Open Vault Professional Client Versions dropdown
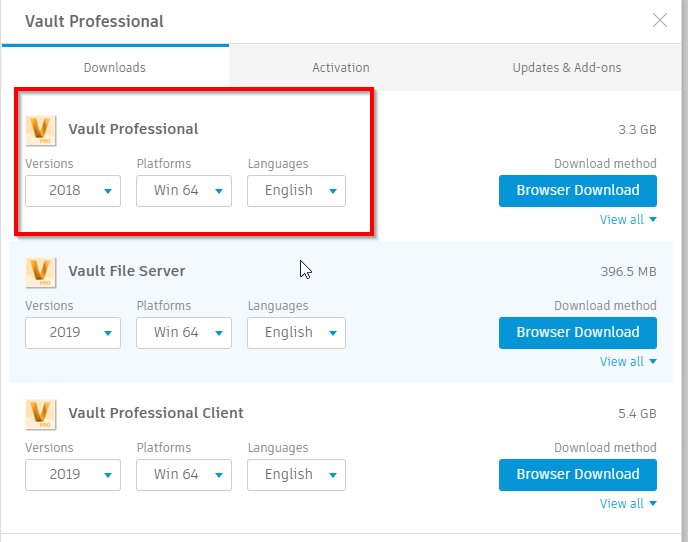Image resolution: width=688 pixels, height=542 pixels. 73,475
